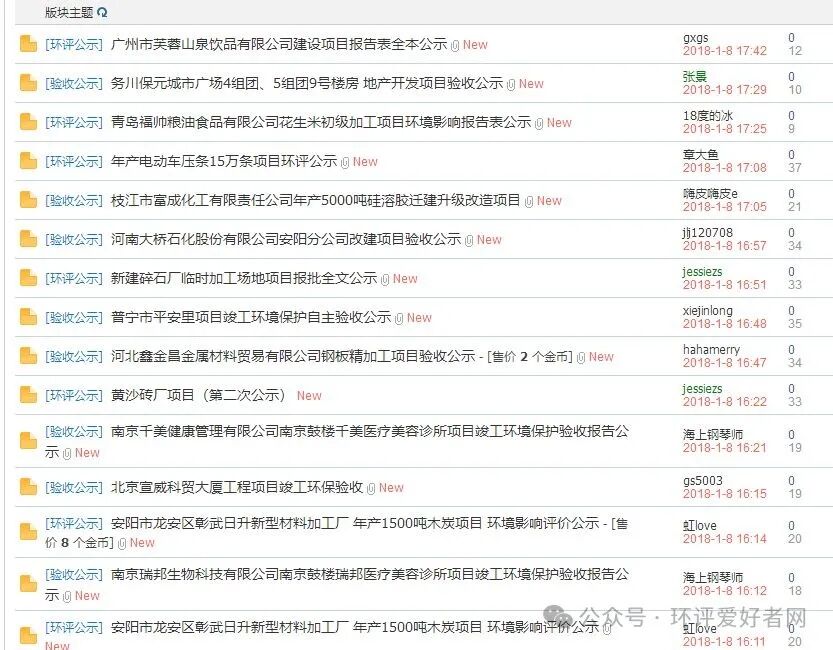Click attachment paperclip icon on 新建碎石厂 thread
Viewport: 833px width, 650px height.
point(385,280)
